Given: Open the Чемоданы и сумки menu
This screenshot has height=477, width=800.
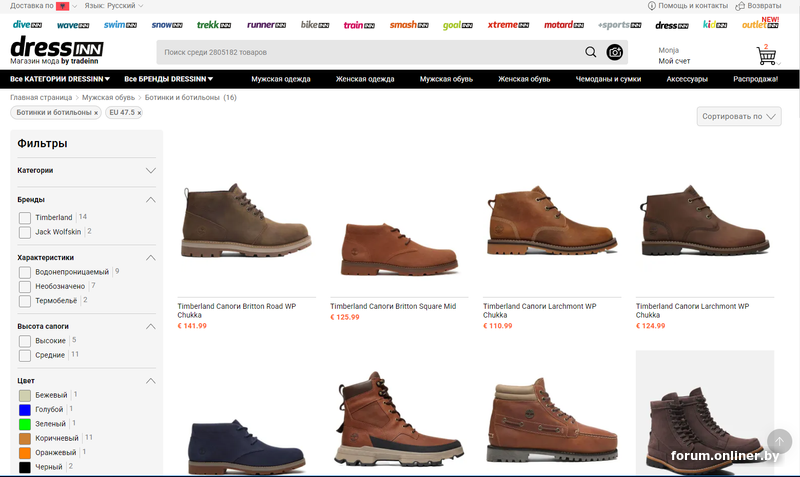Looking at the screenshot, I should tap(608, 79).
